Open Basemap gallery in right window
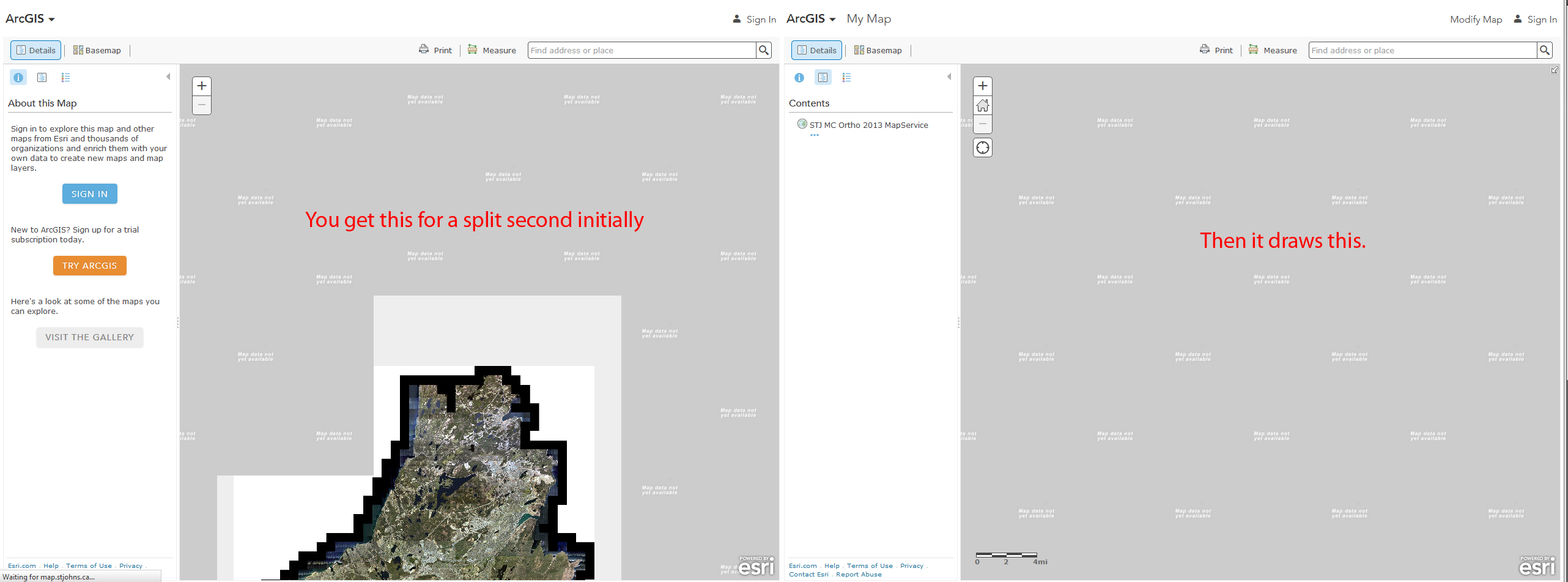This screenshot has width=1568, height=582. tap(878, 50)
